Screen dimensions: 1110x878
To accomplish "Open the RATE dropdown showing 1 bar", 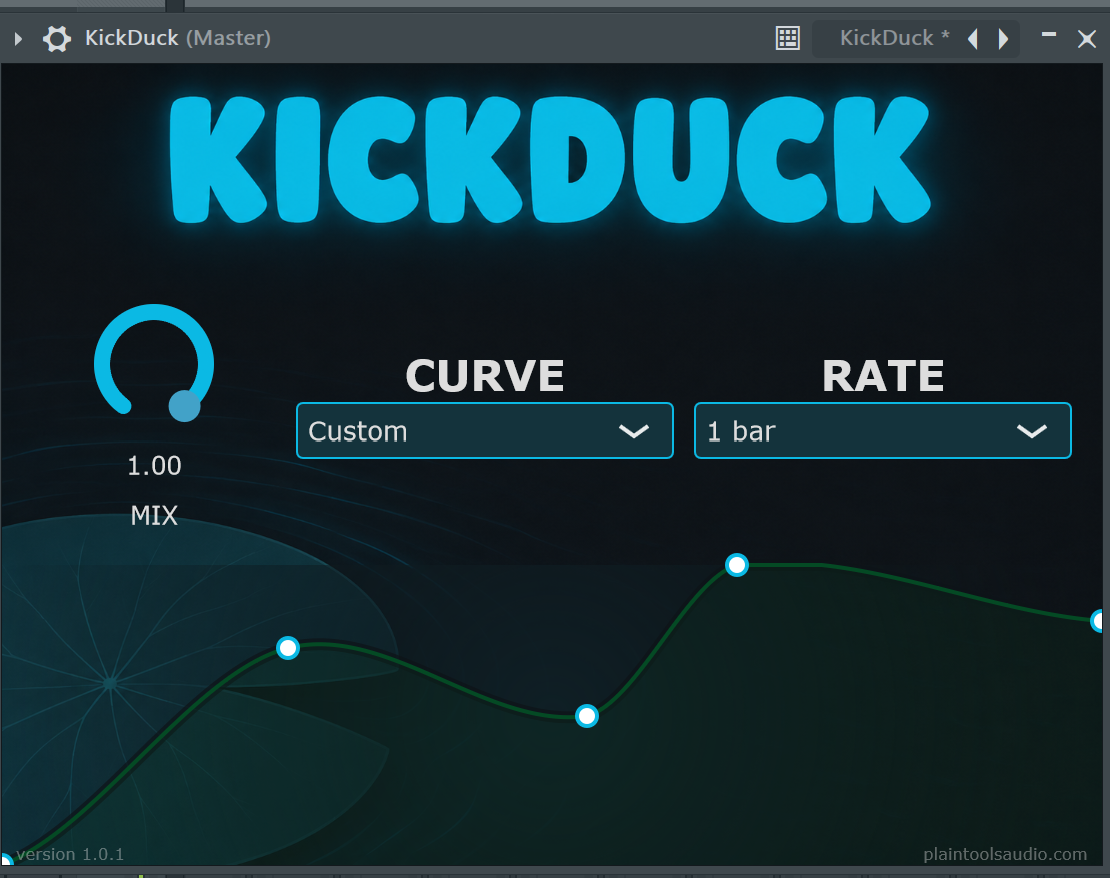I will tap(882, 431).
